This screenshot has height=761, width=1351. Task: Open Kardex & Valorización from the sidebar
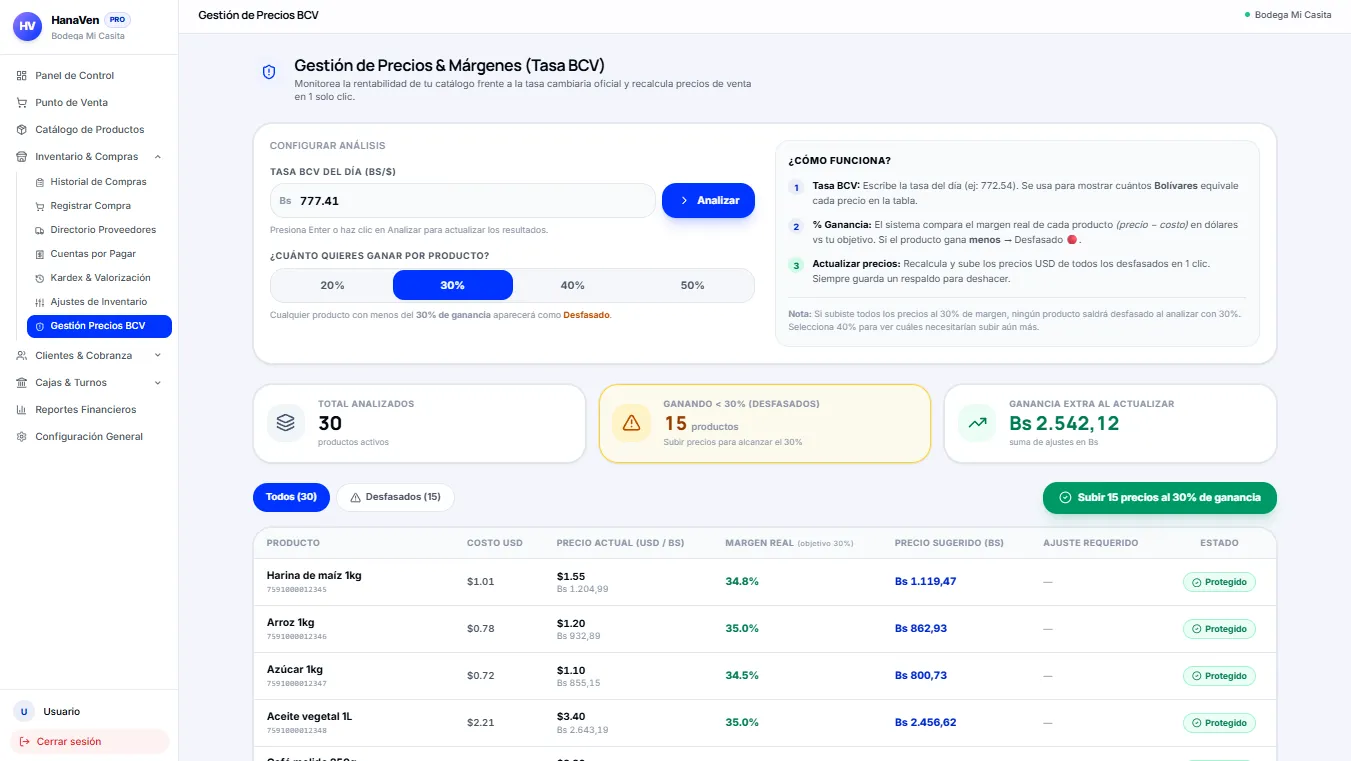(99, 278)
